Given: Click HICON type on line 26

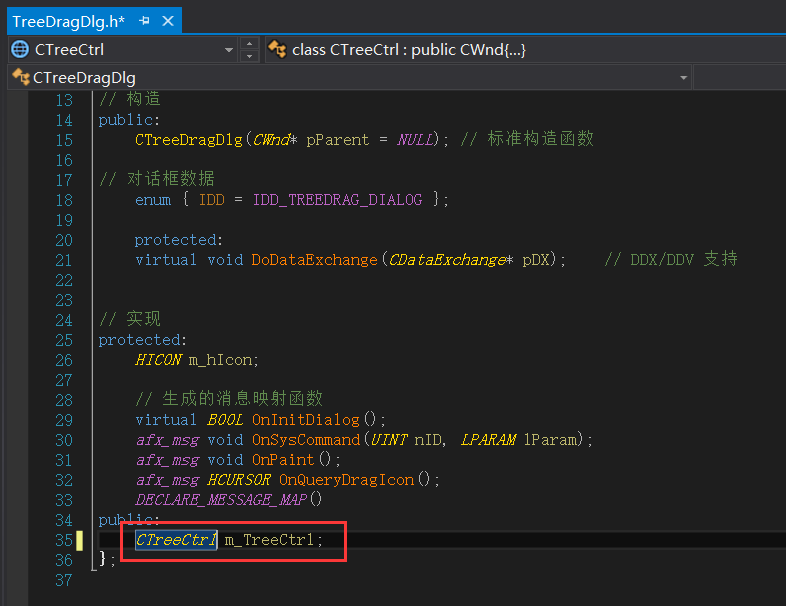Looking at the screenshot, I should click(x=158, y=360).
